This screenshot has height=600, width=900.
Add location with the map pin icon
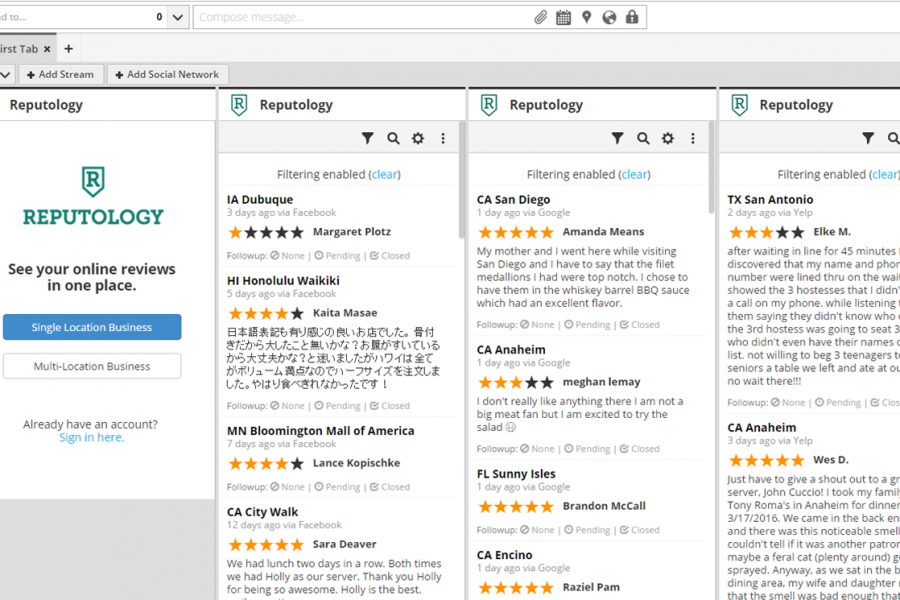click(586, 17)
